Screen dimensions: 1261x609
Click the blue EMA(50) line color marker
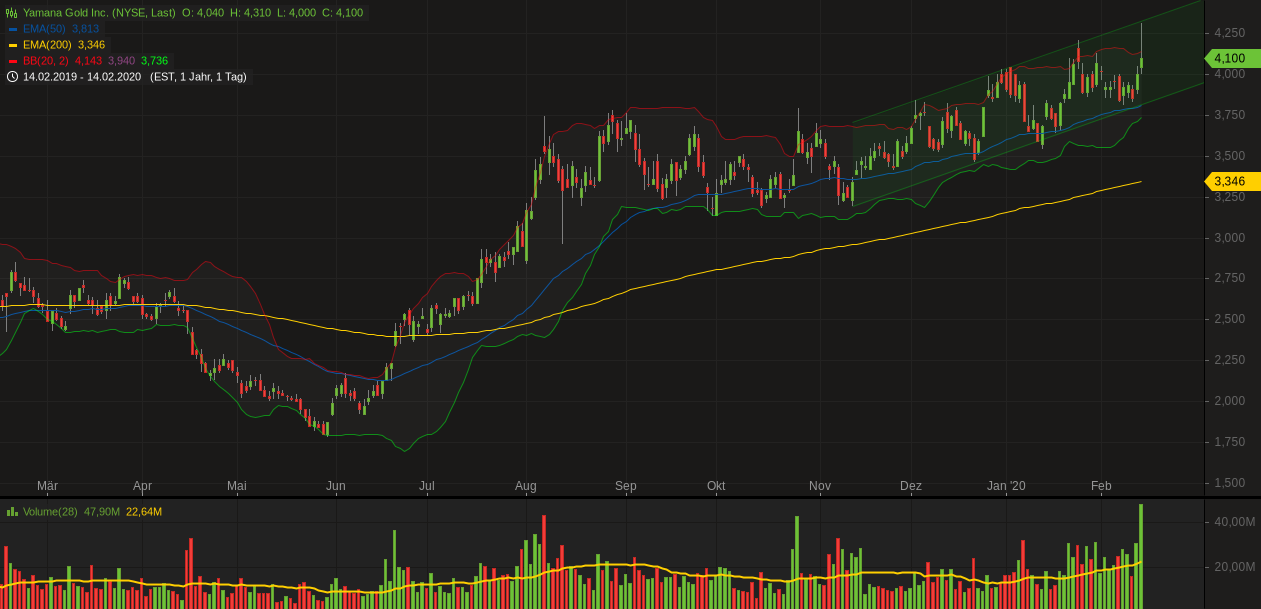[13, 29]
